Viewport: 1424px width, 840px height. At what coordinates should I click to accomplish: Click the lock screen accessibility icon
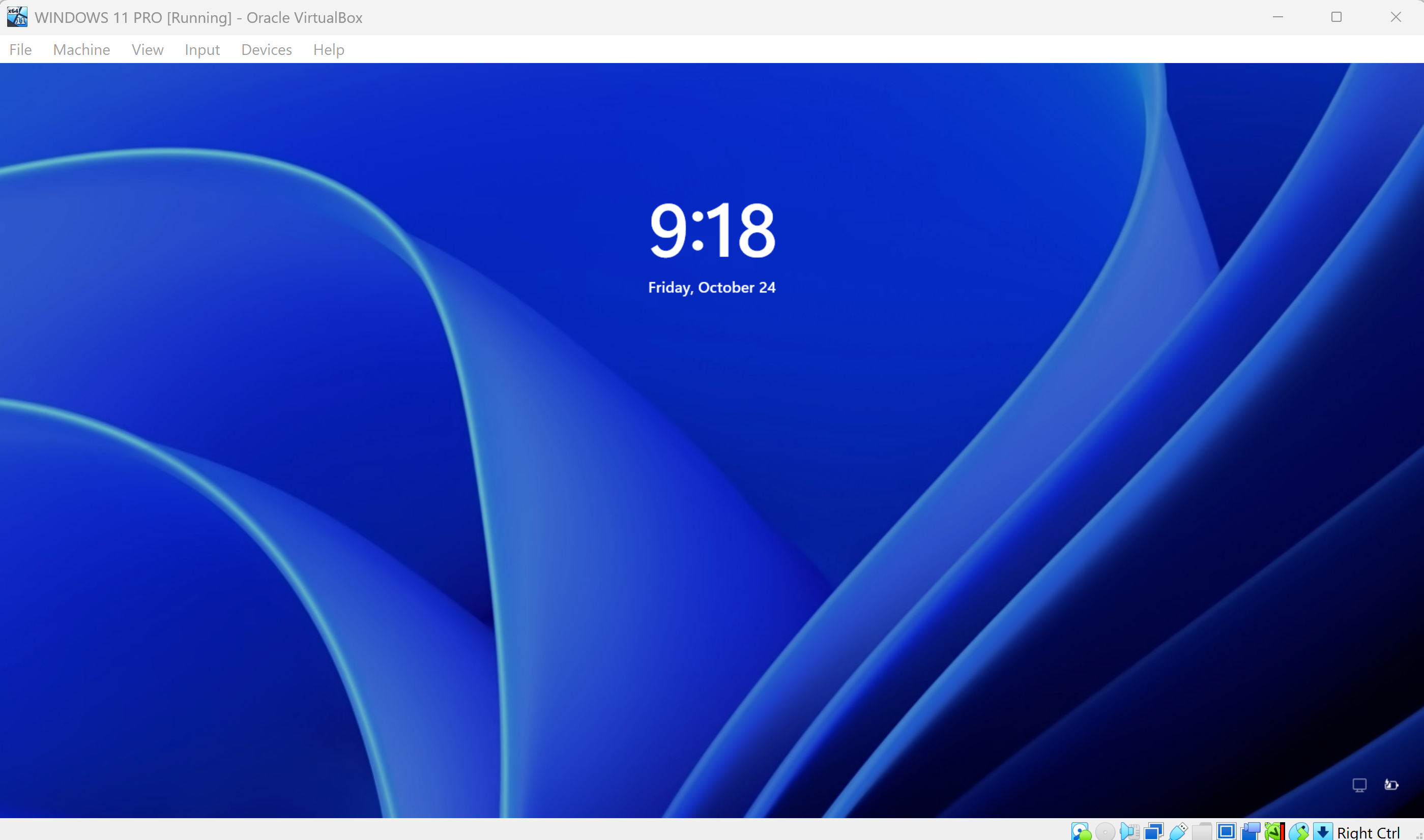1391,785
